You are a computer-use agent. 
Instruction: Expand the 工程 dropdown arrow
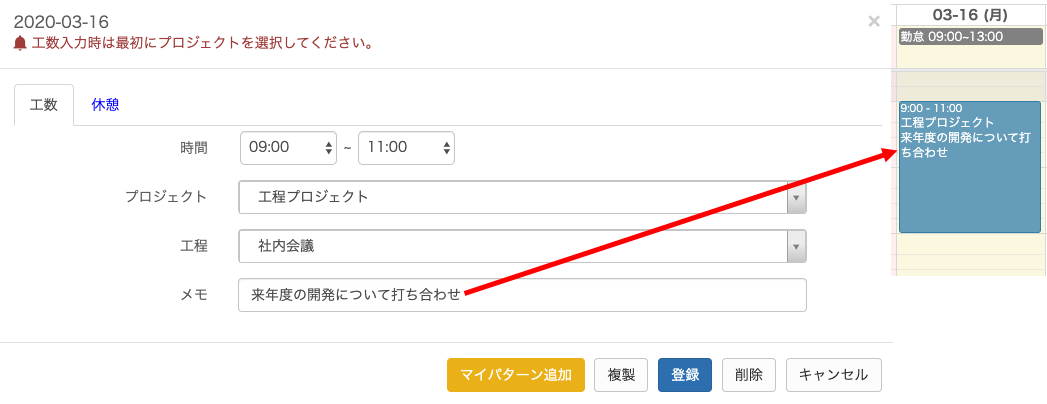tap(796, 246)
